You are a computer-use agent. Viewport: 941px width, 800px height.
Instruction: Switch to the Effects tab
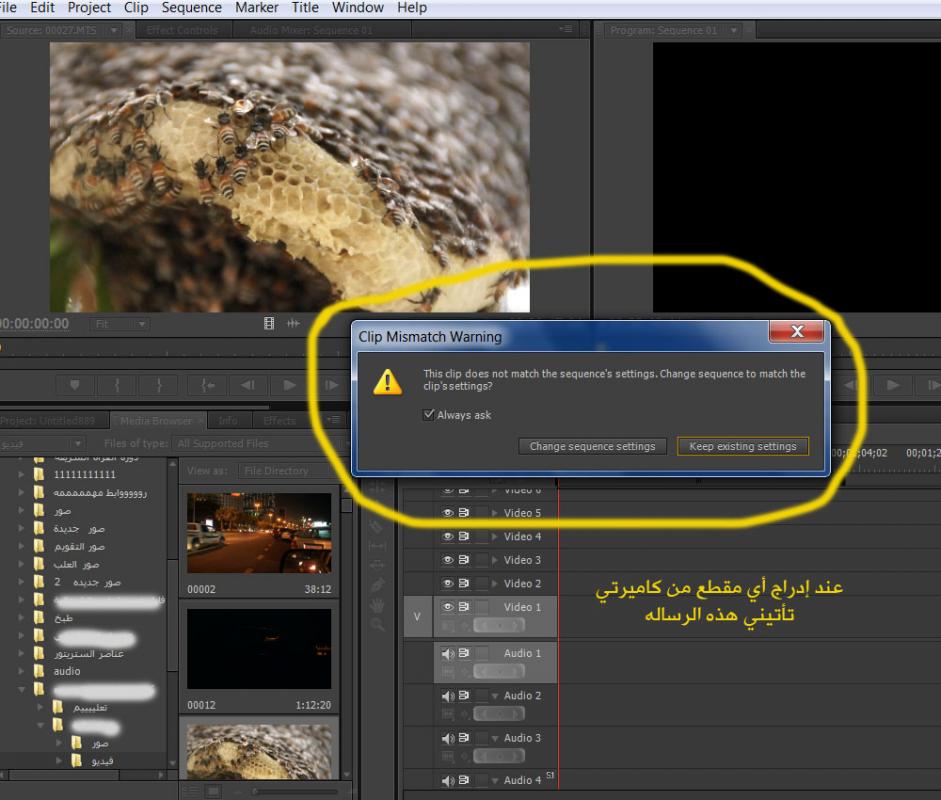(x=279, y=421)
